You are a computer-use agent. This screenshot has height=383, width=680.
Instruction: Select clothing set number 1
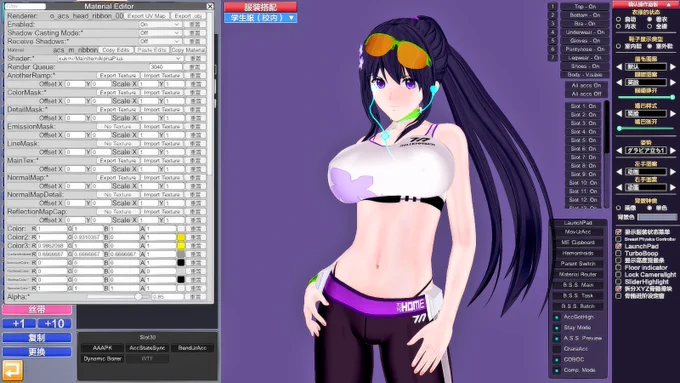point(552,7)
